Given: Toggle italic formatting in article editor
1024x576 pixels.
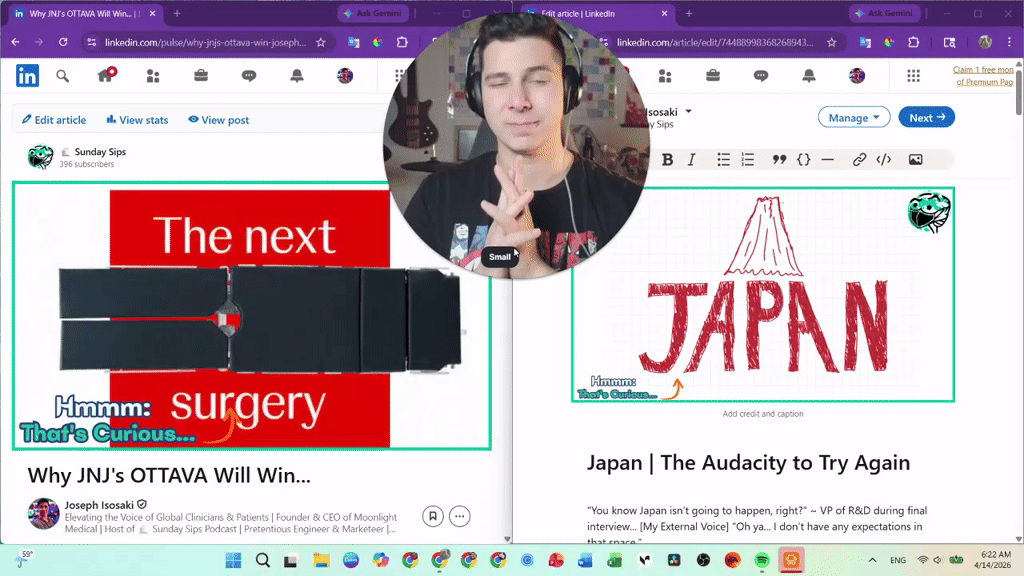Looking at the screenshot, I should [x=692, y=159].
